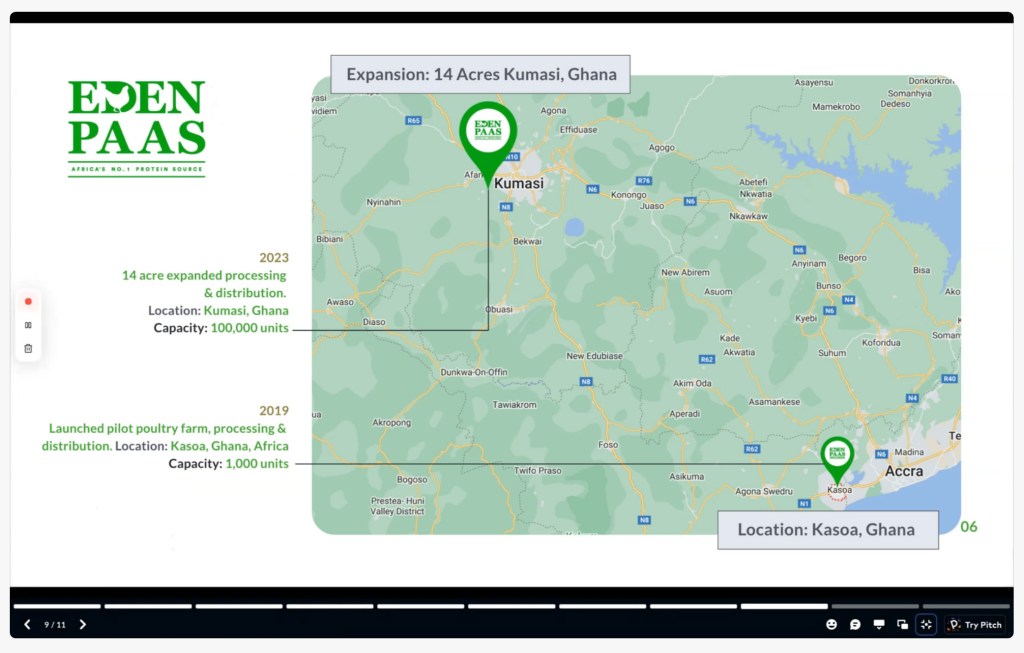The height and width of the screenshot is (653, 1024).
Task: Click the presenter screen icon
Action: (x=879, y=625)
